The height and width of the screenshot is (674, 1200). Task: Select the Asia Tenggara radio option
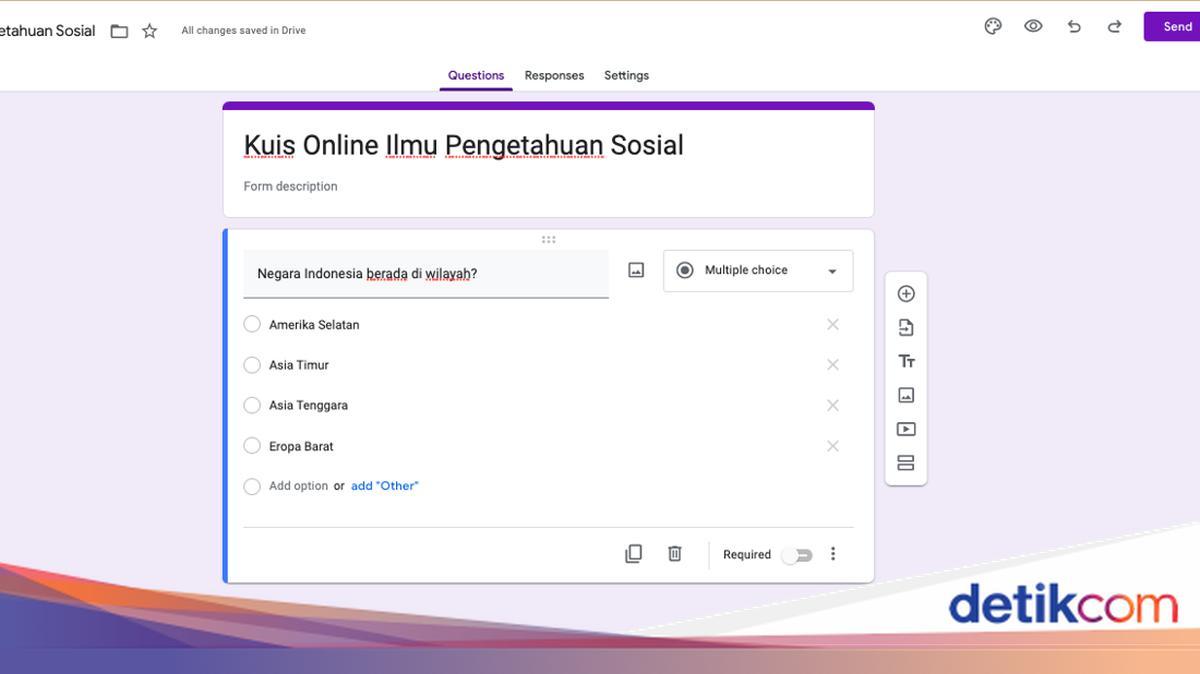(252, 405)
